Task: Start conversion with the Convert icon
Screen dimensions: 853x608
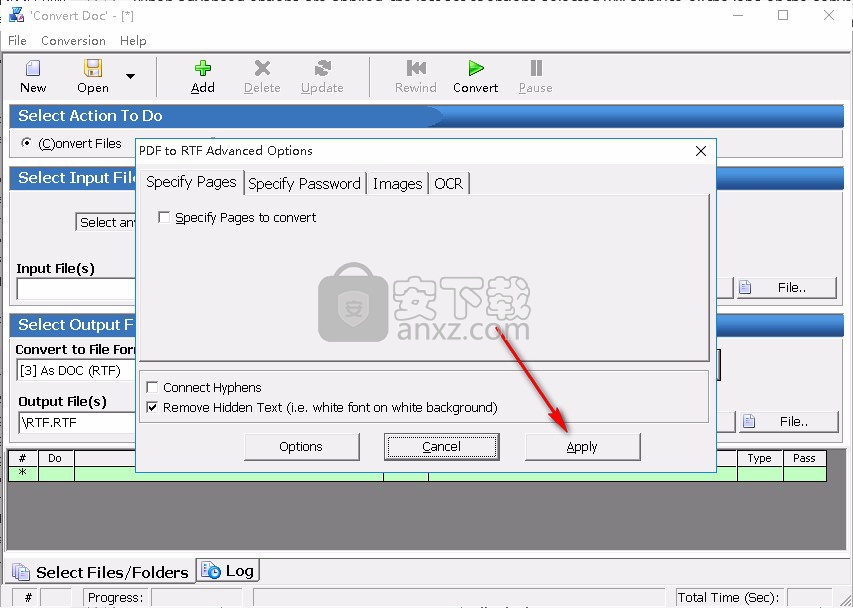Action: coord(476,69)
